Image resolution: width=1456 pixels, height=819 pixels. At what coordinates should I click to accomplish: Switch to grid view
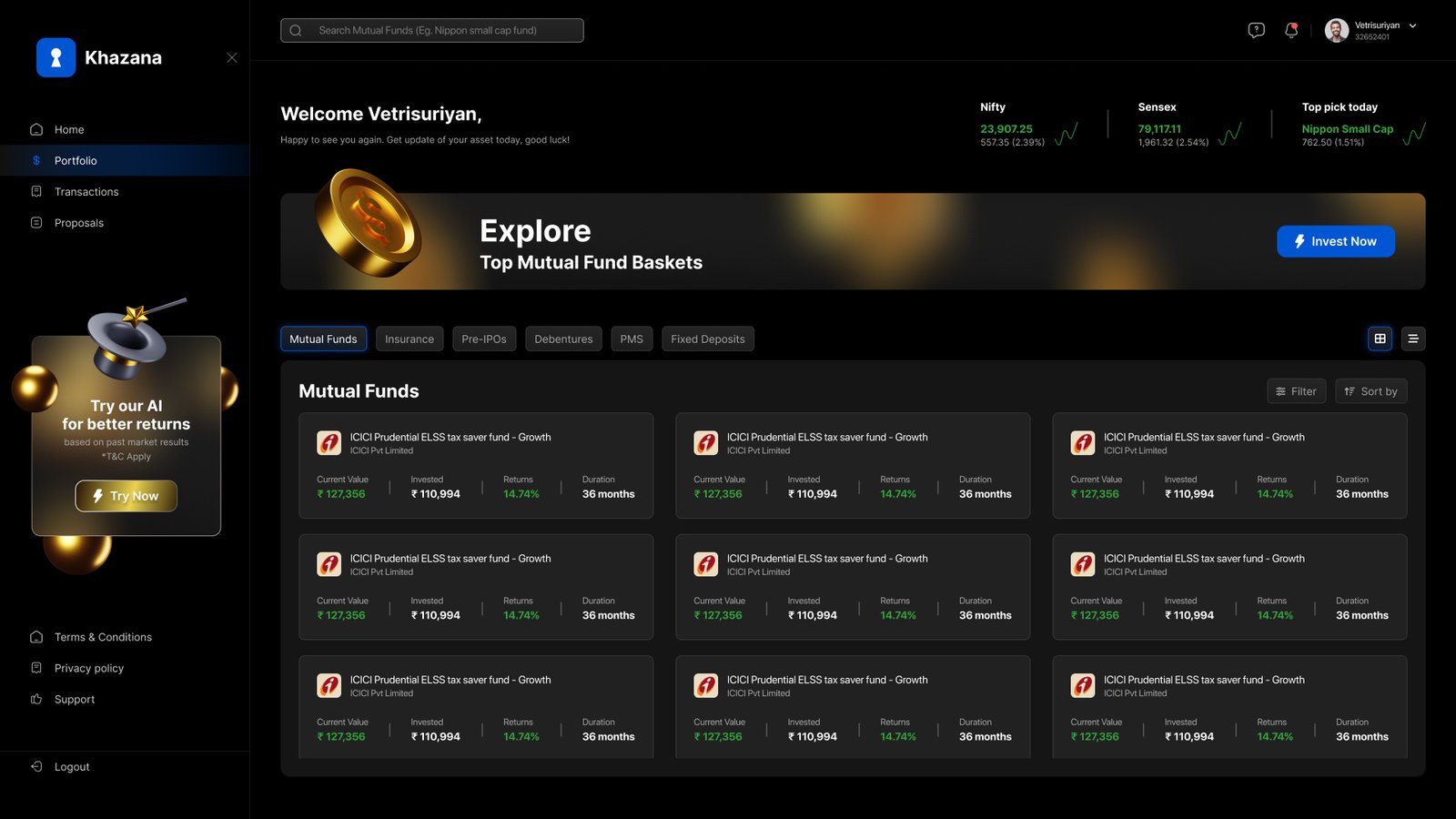click(1380, 339)
